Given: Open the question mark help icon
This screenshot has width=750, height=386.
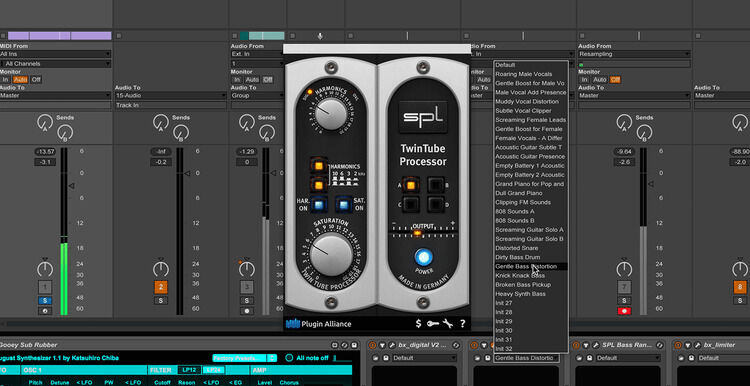Looking at the screenshot, I should coord(463,324).
